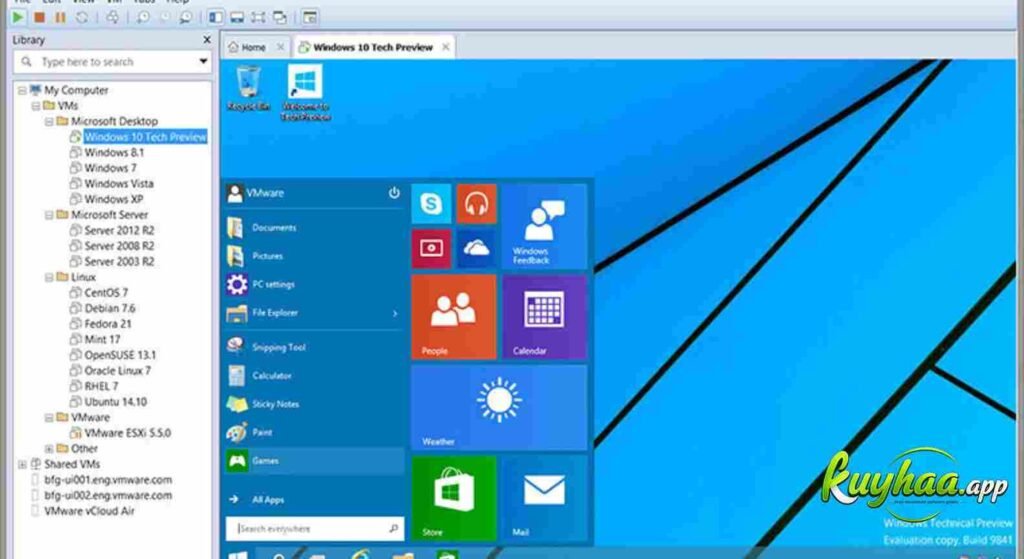This screenshot has height=559, width=1024.
Task: Collapse the VMware folder node
Action: pyautogui.click(x=49, y=417)
